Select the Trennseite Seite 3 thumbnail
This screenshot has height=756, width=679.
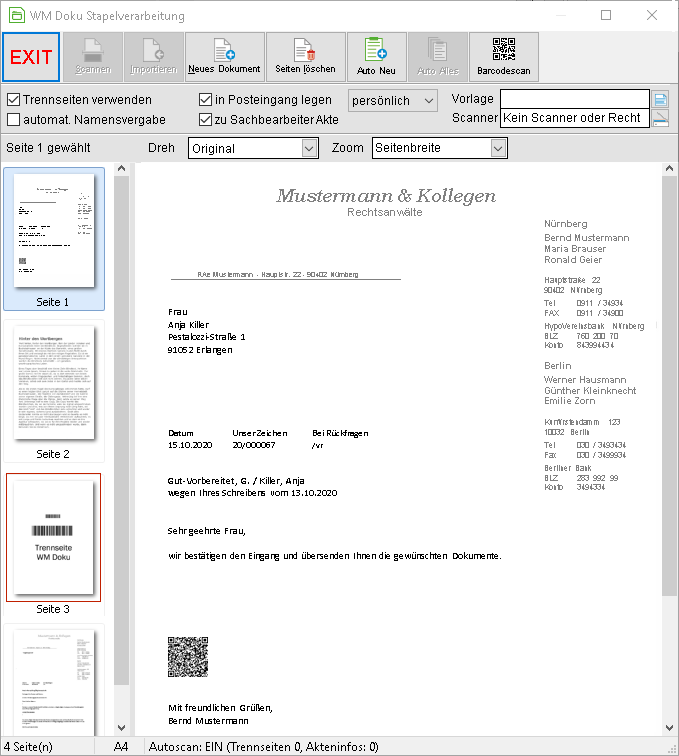tap(54, 543)
